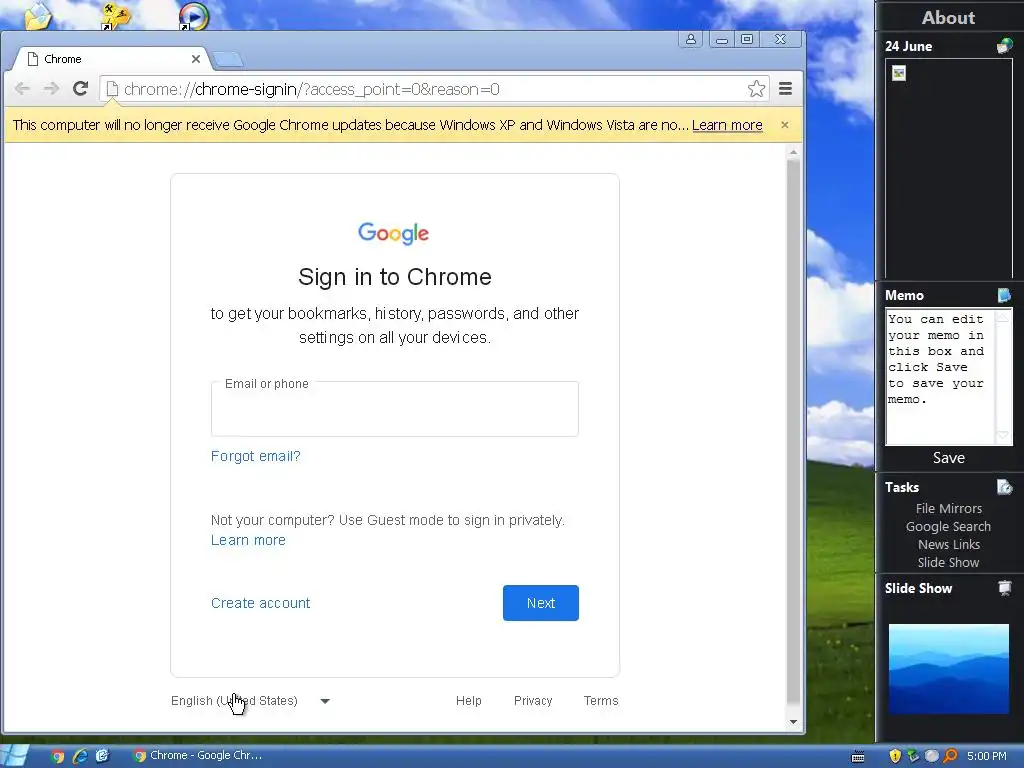Viewport: 1024px width, 768px height.
Task: Launch Chrome from the quick launch bar
Action: [57, 756]
